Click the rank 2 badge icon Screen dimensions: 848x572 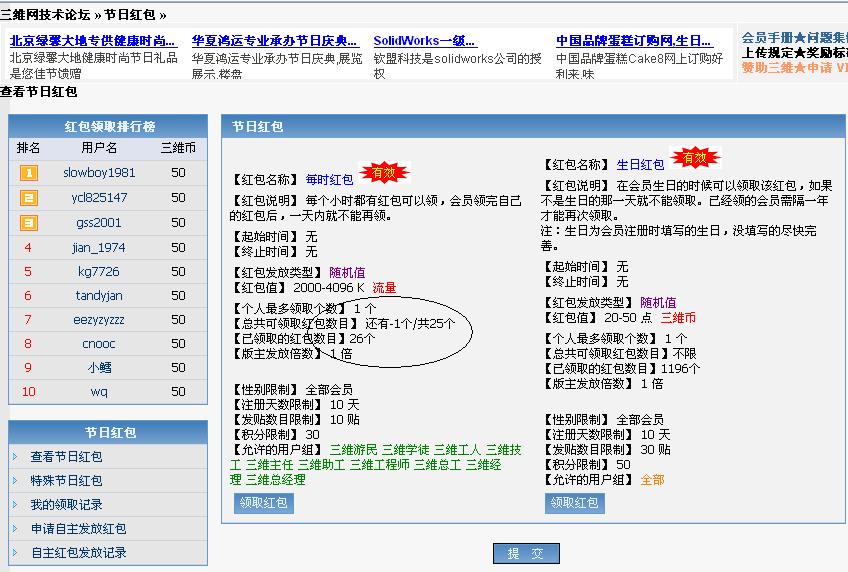pos(29,198)
